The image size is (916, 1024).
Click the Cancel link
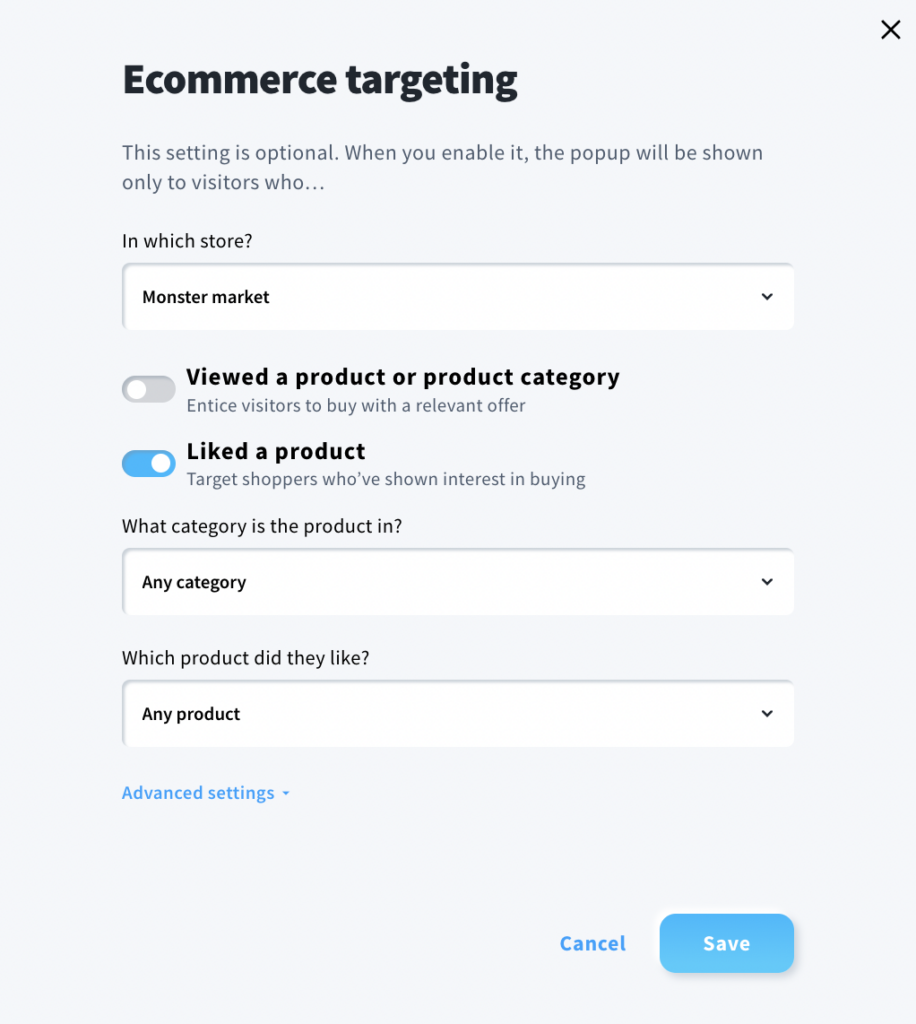(592, 943)
